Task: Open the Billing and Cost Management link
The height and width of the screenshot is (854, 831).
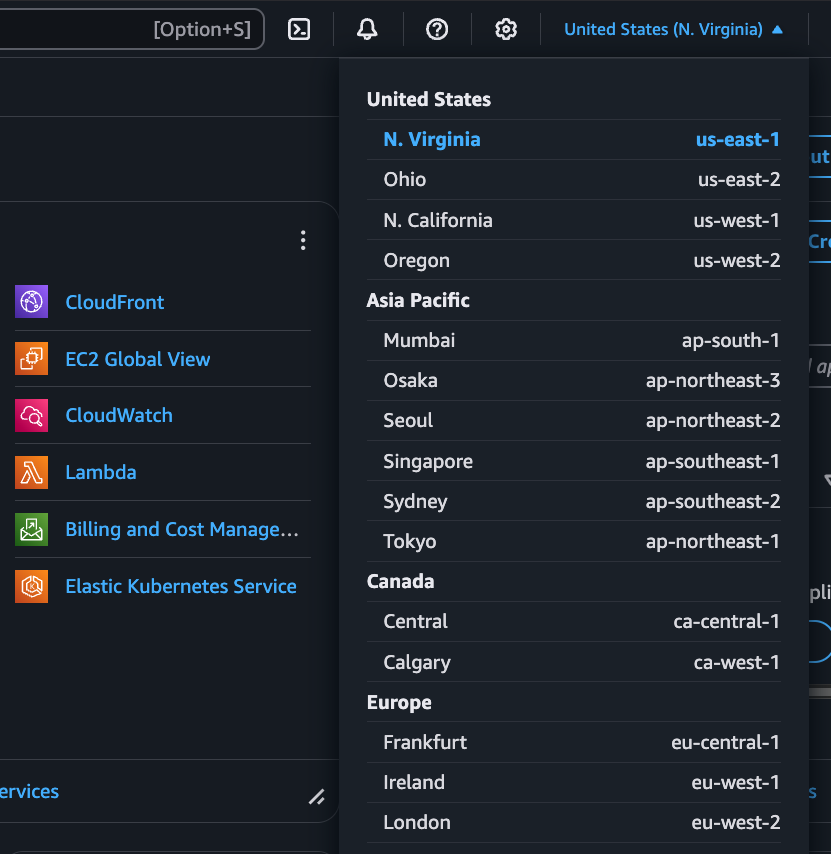Action: (x=182, y=529)
